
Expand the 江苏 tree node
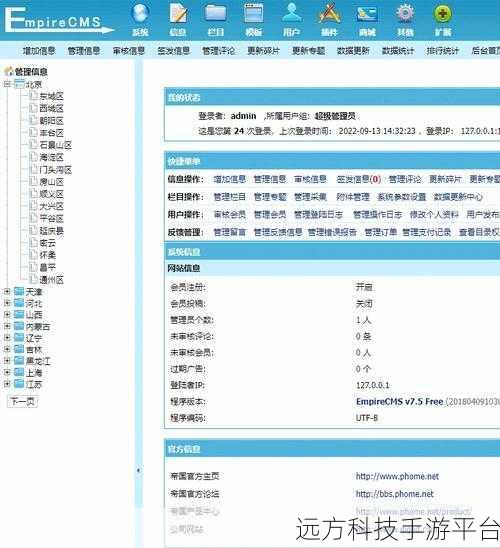click(7, 384)
